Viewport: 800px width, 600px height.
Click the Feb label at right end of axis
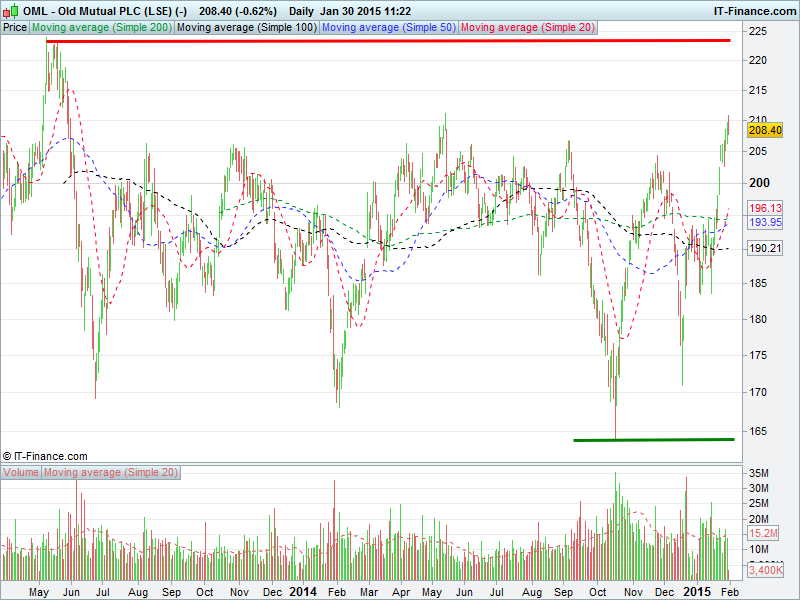coord(729,592)
